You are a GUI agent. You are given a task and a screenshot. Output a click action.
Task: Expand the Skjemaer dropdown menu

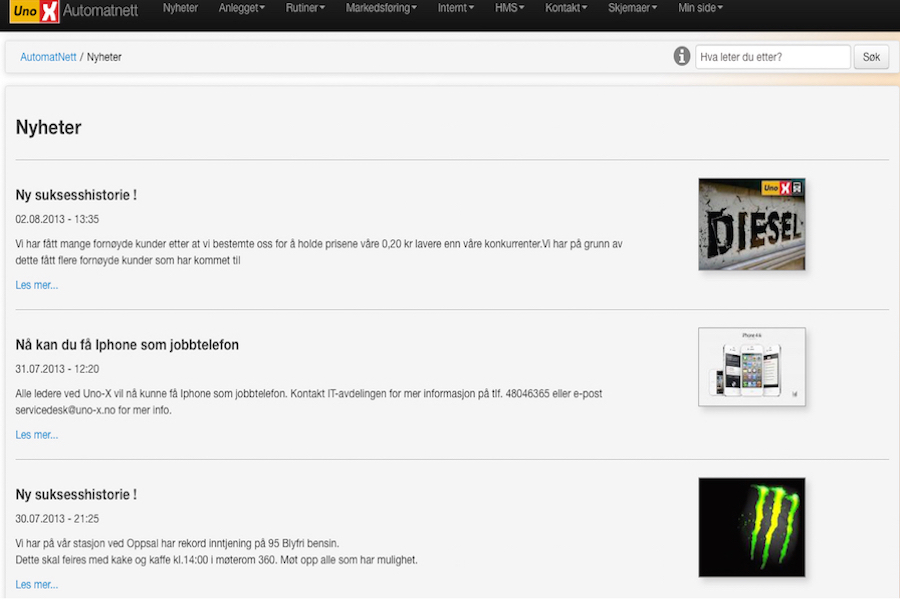633,8
